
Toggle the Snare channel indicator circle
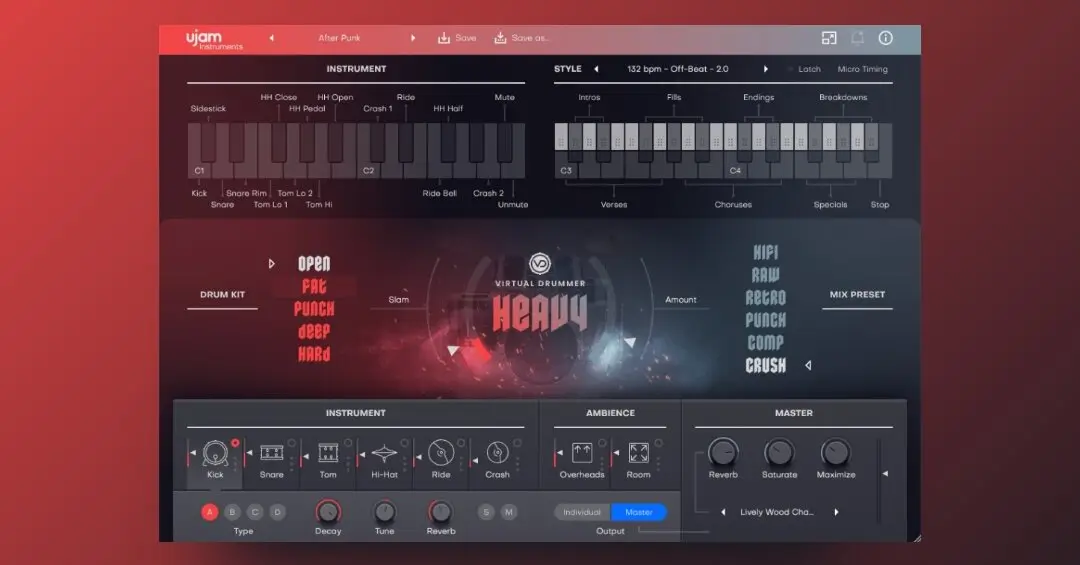coord(291,443)
